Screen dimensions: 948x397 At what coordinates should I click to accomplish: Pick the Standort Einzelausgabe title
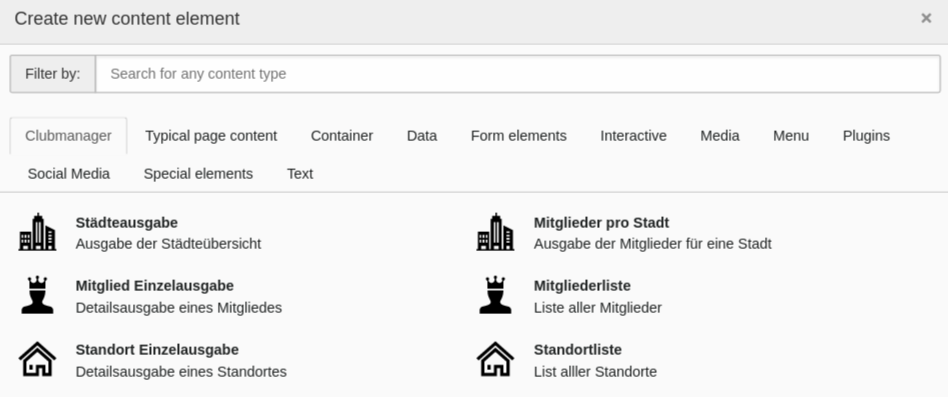coord(157,350)
